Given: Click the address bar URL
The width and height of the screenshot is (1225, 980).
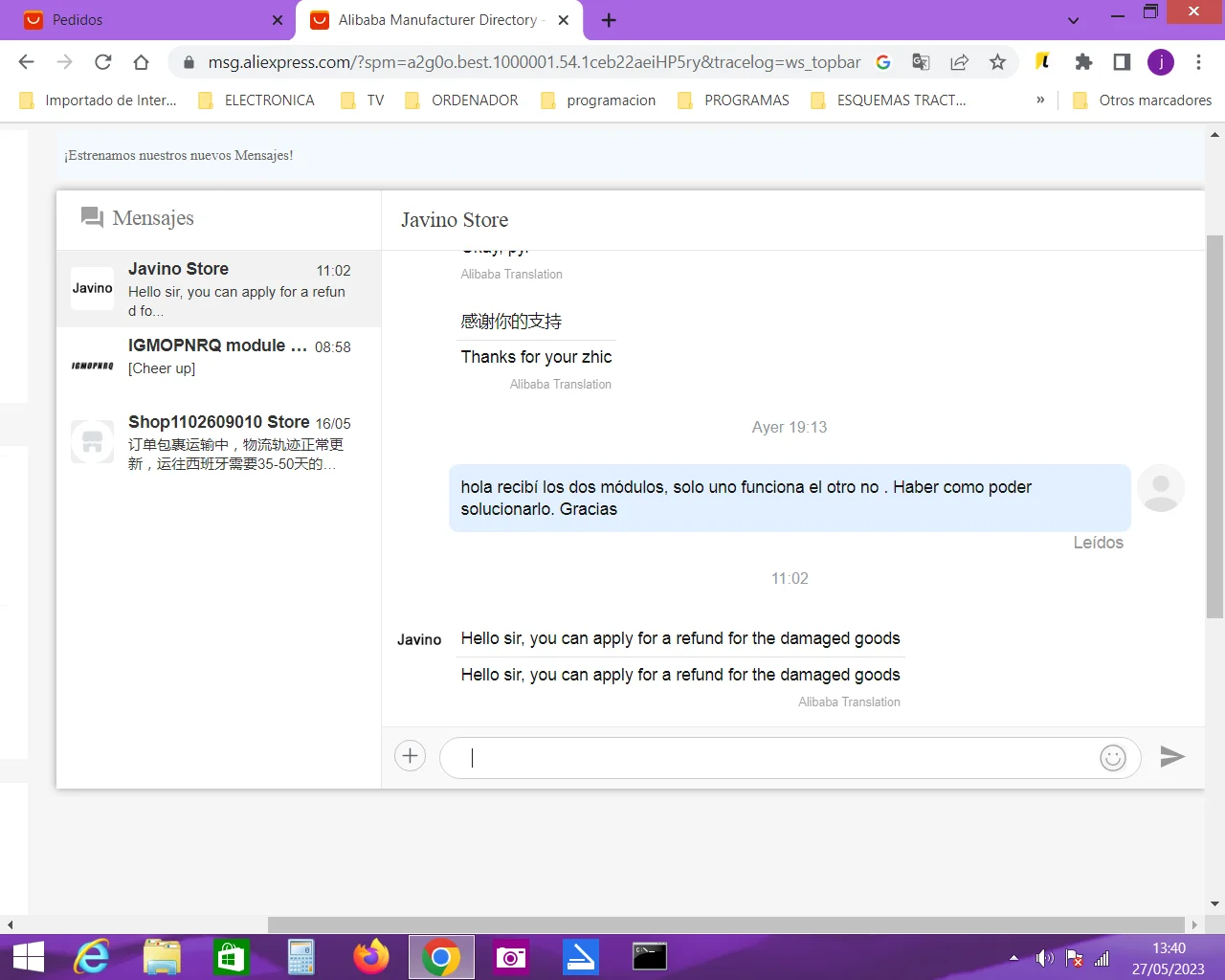Looking at the screenshot, I should point(534,62).
